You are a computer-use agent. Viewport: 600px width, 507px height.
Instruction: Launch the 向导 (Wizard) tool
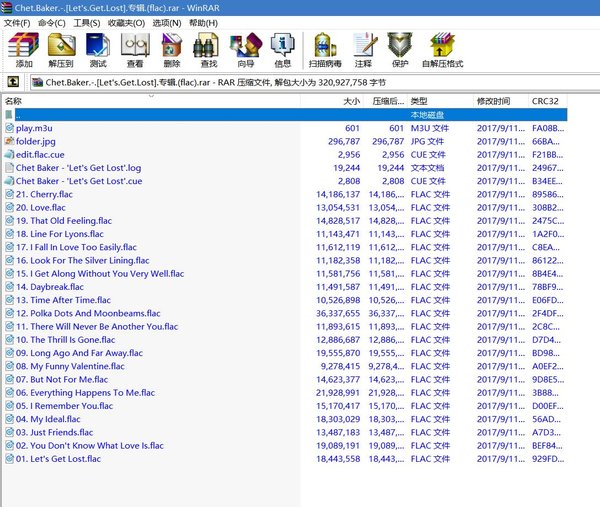pos(246,49)
